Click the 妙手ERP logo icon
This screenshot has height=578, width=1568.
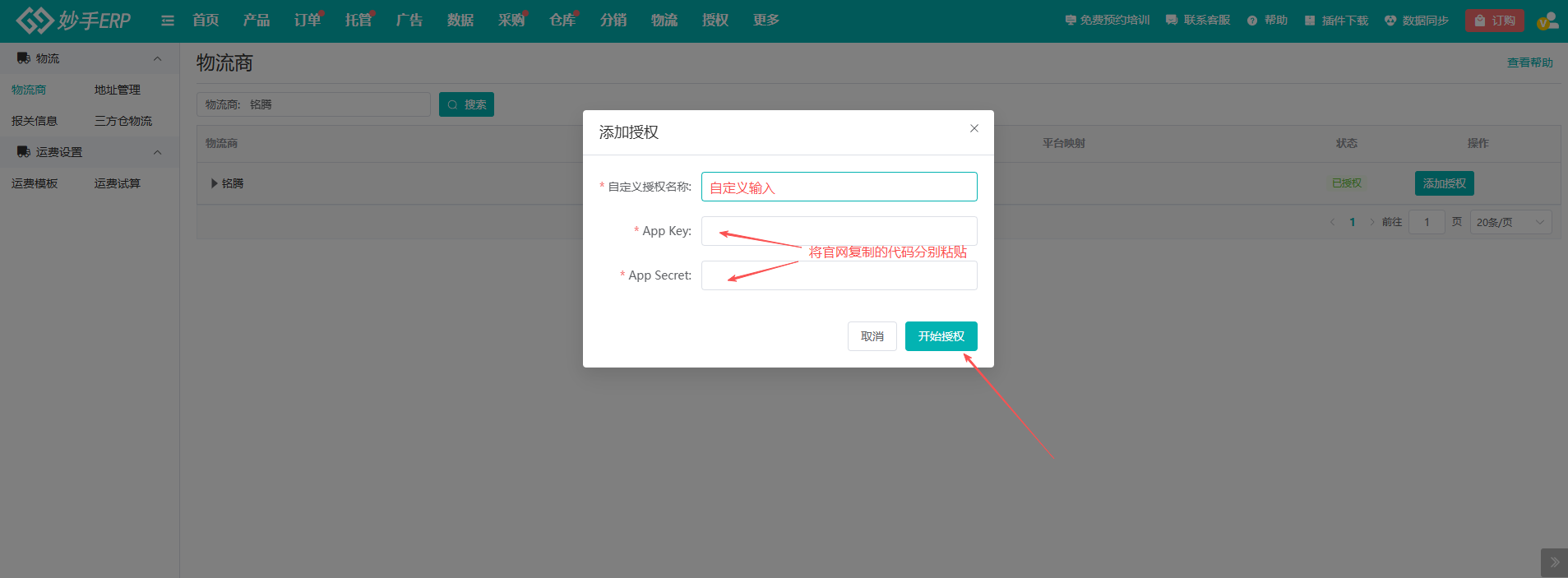click(x=35, y=21)
